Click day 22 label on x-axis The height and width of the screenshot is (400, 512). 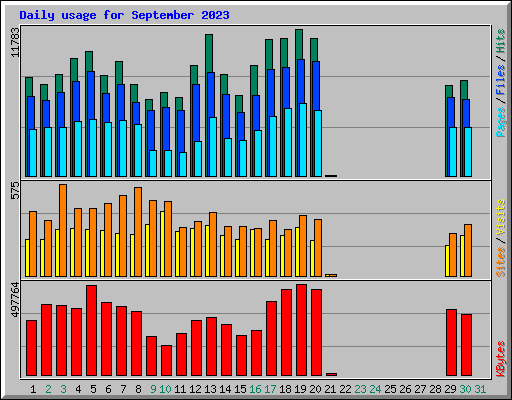tap(345, 389)
